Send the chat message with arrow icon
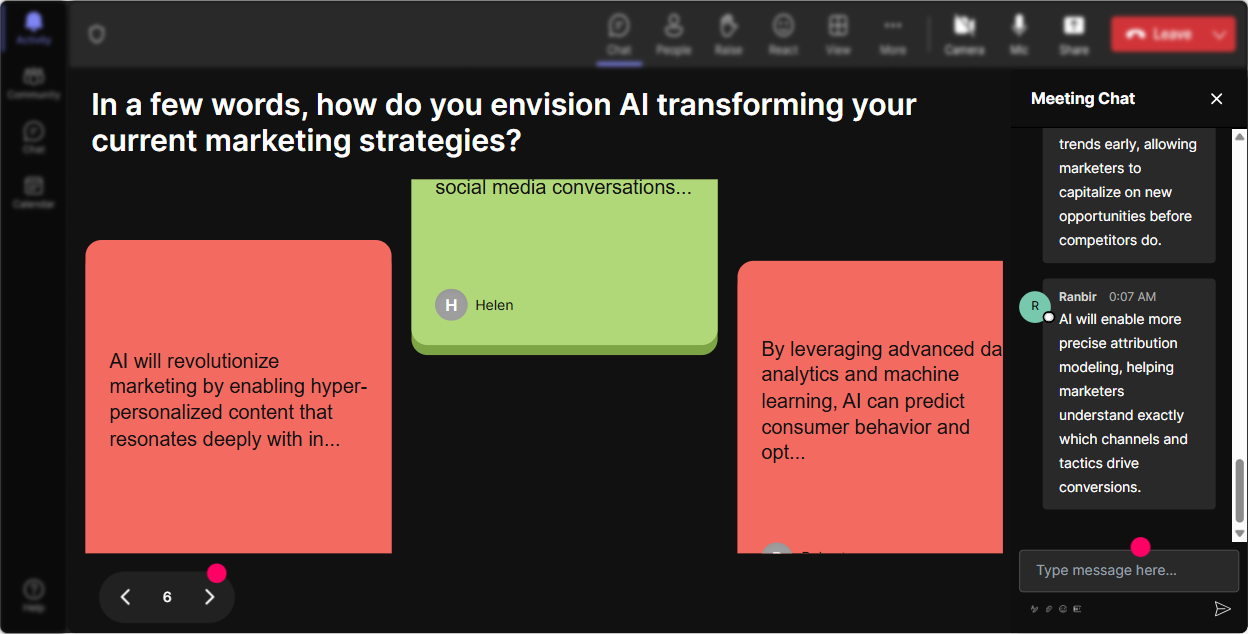1248x634 pixels. pyautogui.click(x=1222, y=609)
